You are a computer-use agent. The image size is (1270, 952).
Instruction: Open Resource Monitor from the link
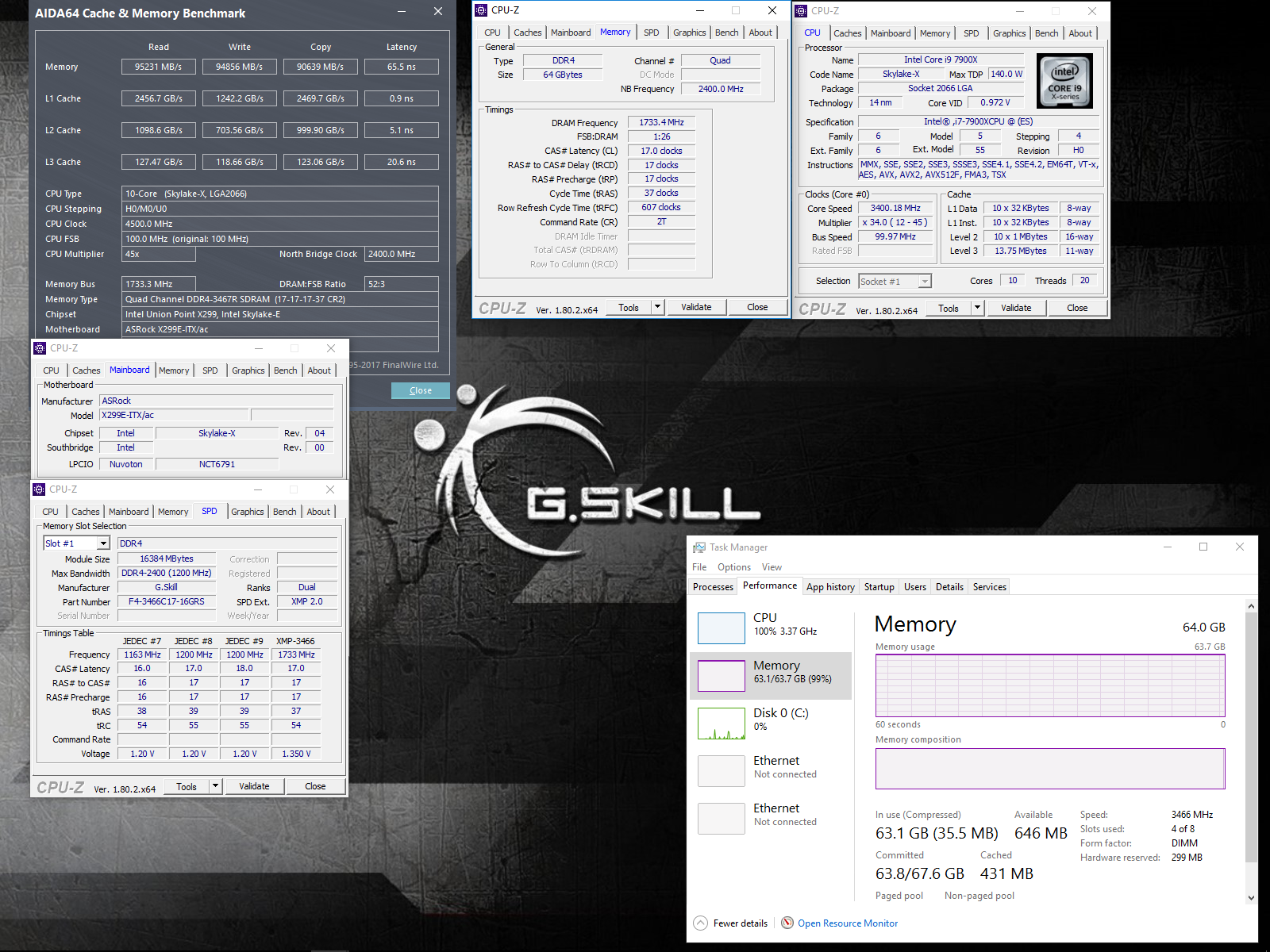tap(848, 923)
